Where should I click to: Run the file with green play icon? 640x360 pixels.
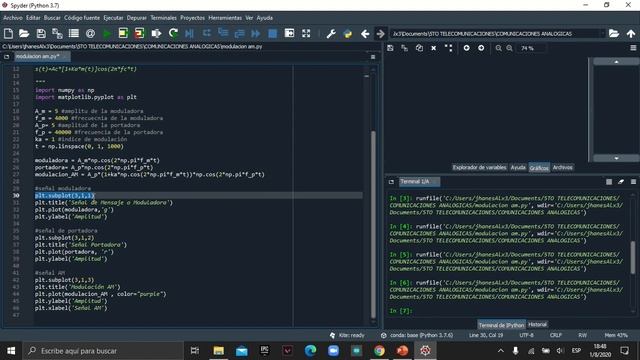coord(107,33)
